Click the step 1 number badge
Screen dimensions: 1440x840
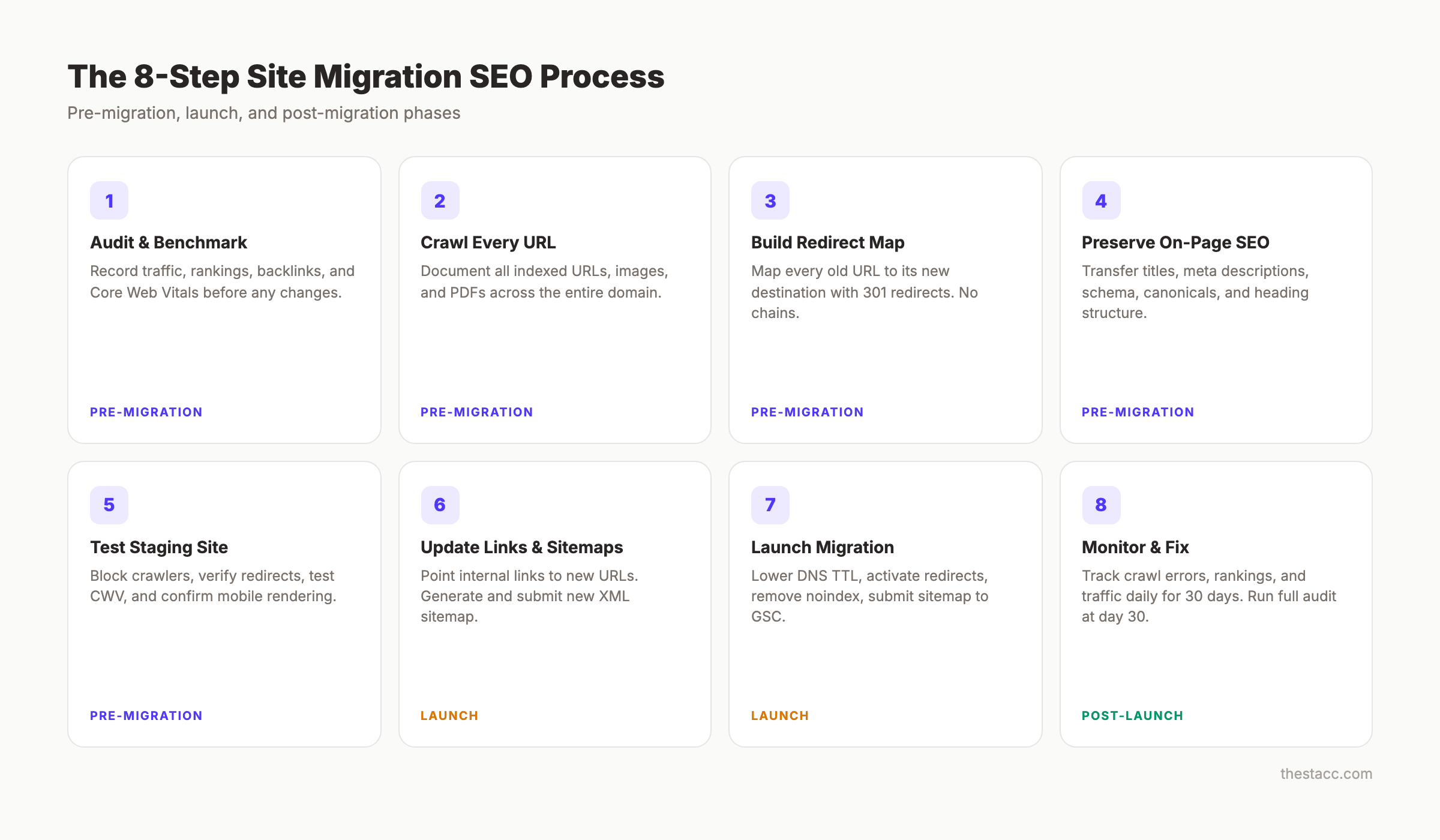click(109, 200)
